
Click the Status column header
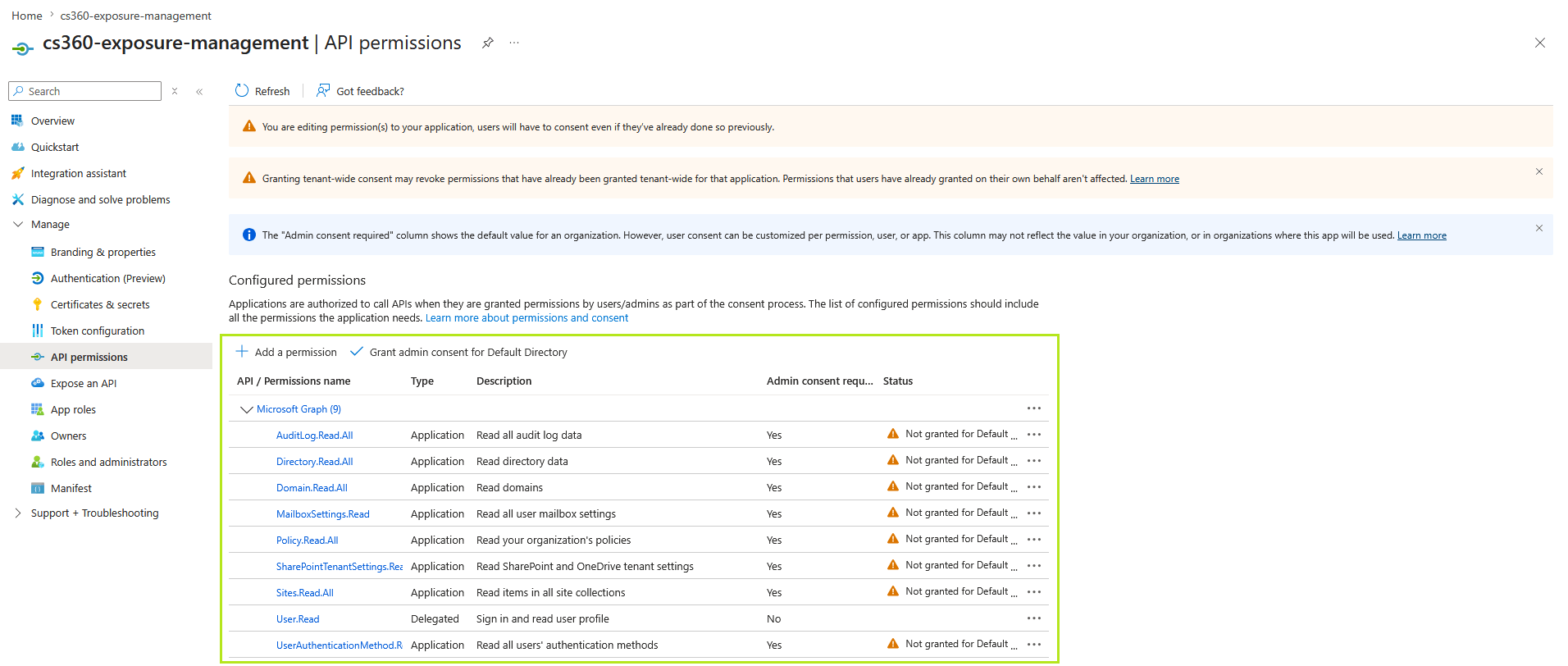[x=898, y=381]
